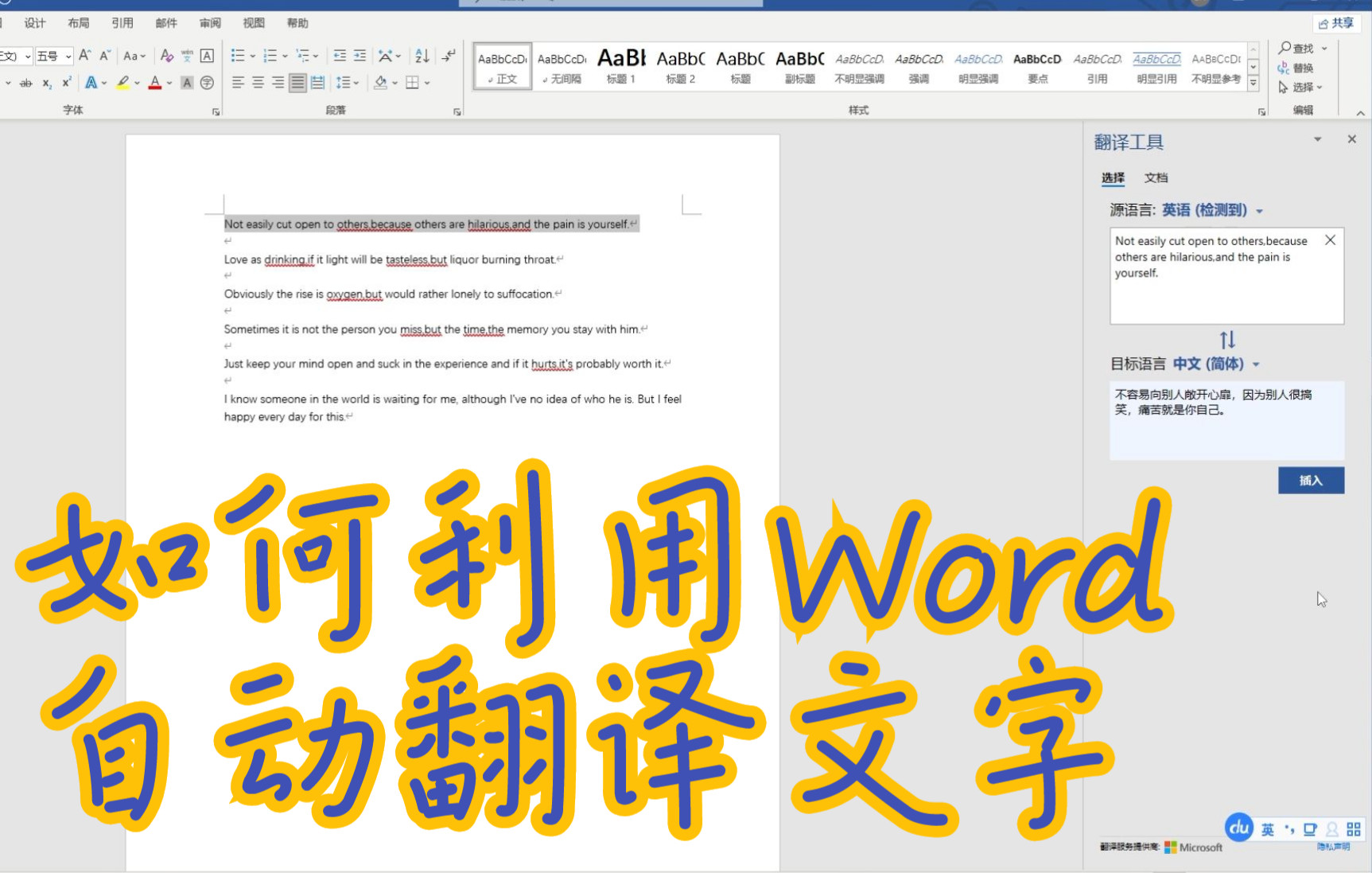
Task: Open the Font dialog launcher
Action: [x=216, y=112]
